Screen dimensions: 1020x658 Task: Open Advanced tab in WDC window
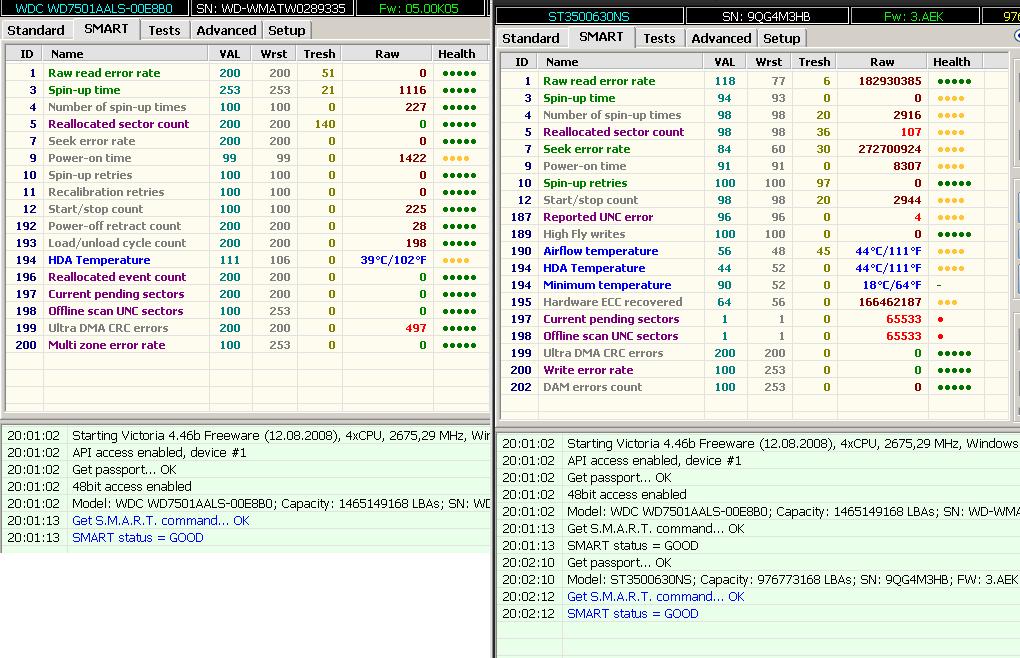(226, 31)
